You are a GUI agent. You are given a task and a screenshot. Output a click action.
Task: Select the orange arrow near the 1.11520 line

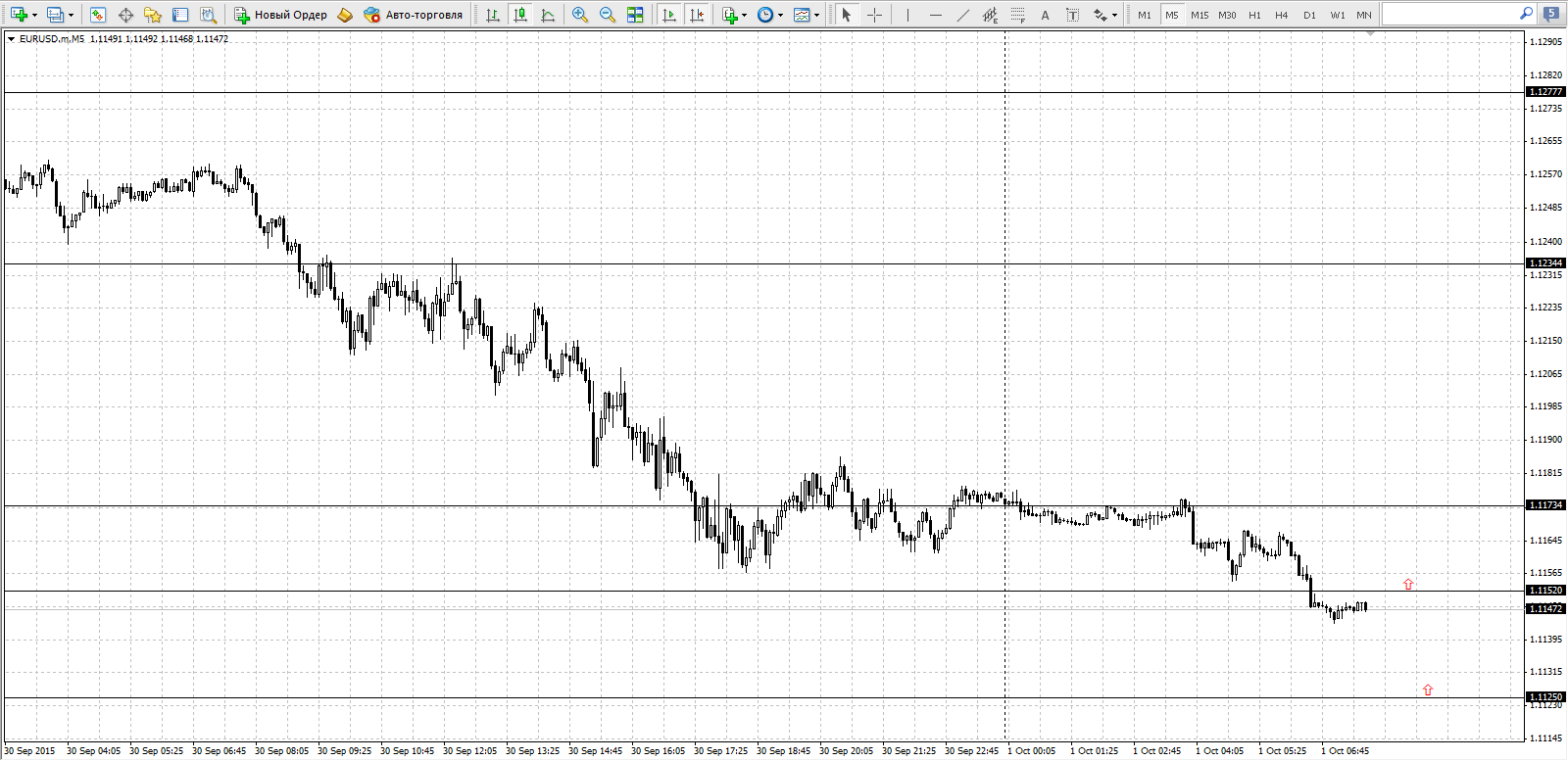[1408, 584]
